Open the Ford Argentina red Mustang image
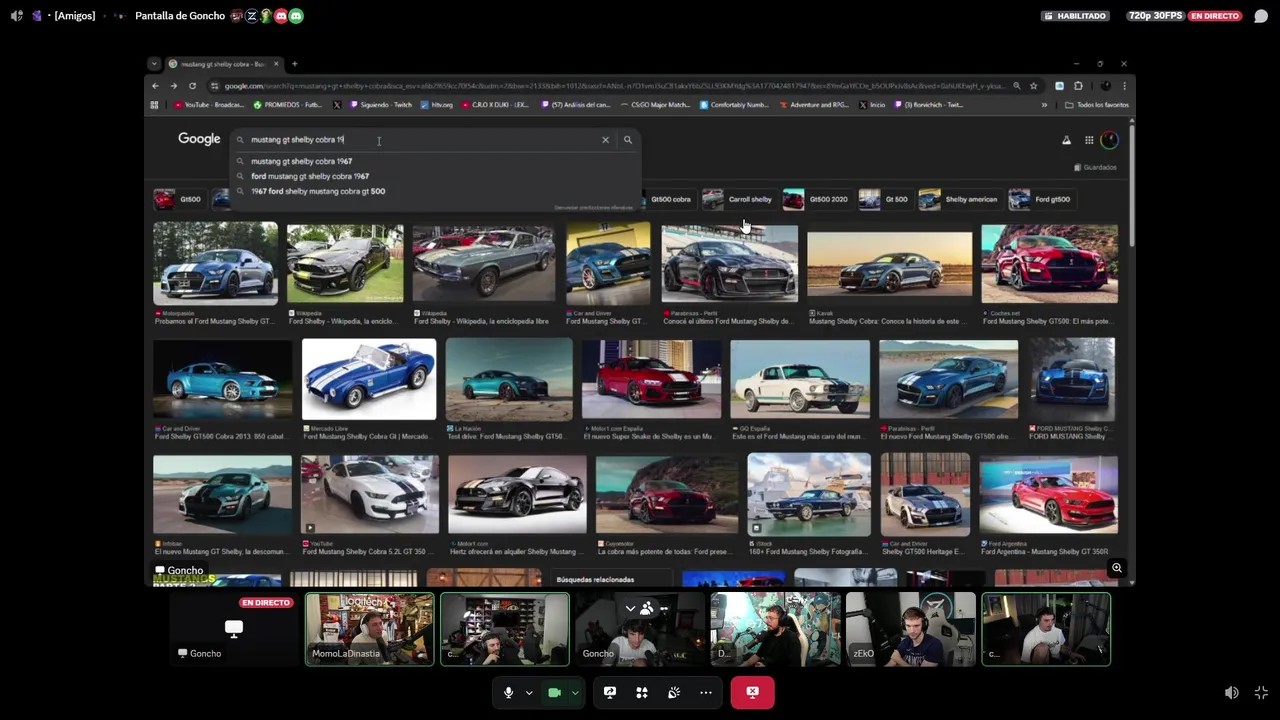 [x=1049, y=495]
